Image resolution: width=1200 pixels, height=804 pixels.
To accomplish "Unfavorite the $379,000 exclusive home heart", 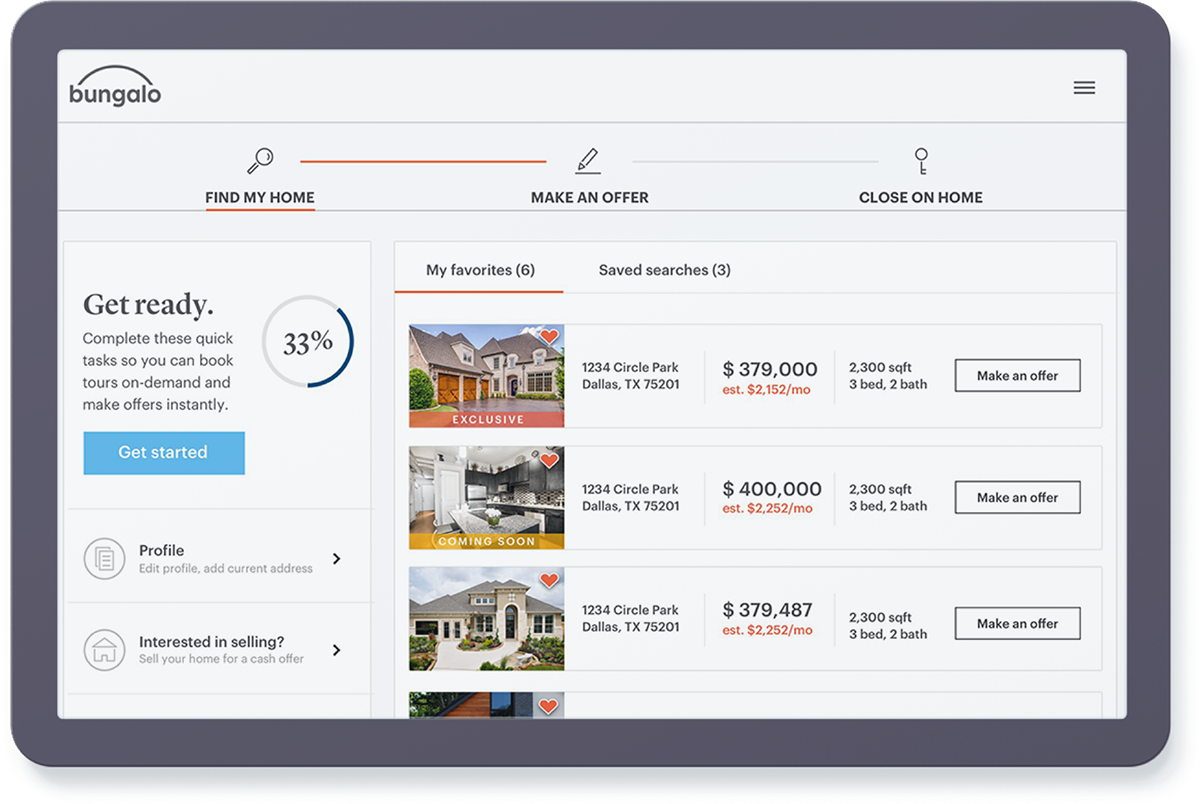I will point(549,337).
